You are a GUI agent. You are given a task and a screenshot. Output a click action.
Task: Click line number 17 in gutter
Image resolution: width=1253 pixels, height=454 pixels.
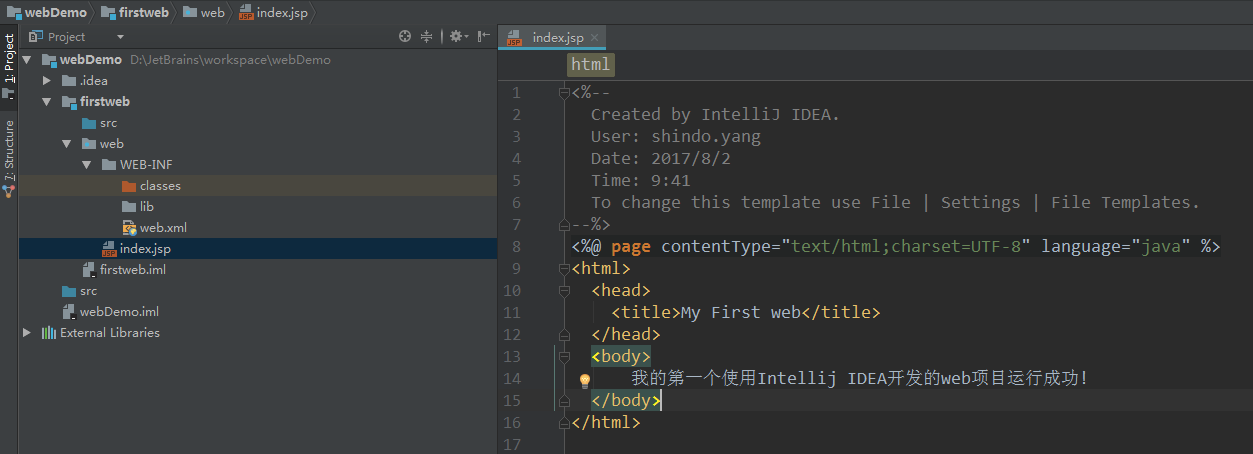click(x=512, y=444)
